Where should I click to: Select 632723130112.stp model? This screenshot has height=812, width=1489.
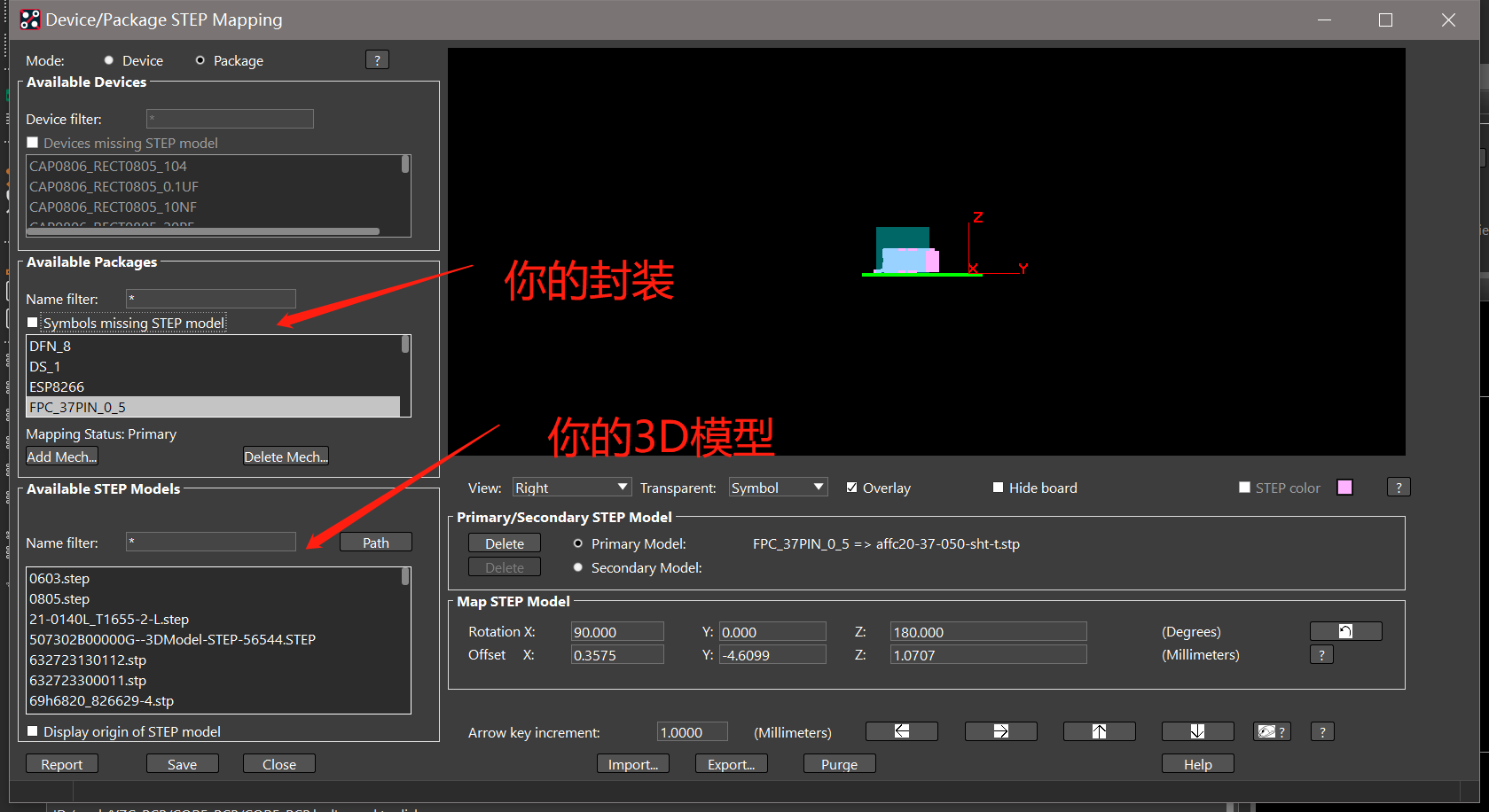pyautogui.click(x=214, y=660)
